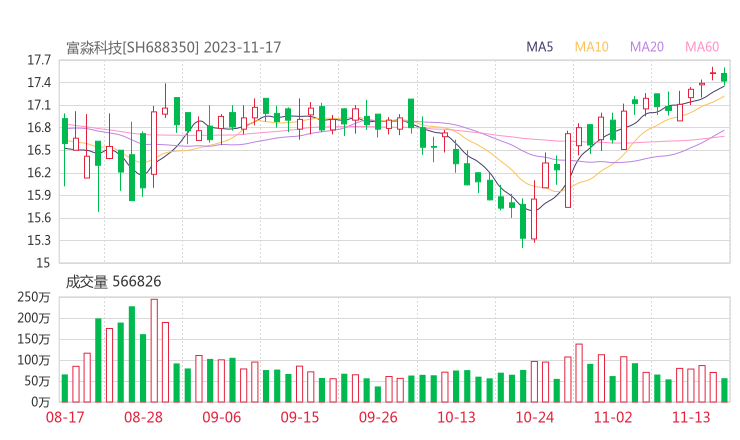Click the 09-15 date axis label
This screenshot has width=740, height=440.
pos(300,417)
